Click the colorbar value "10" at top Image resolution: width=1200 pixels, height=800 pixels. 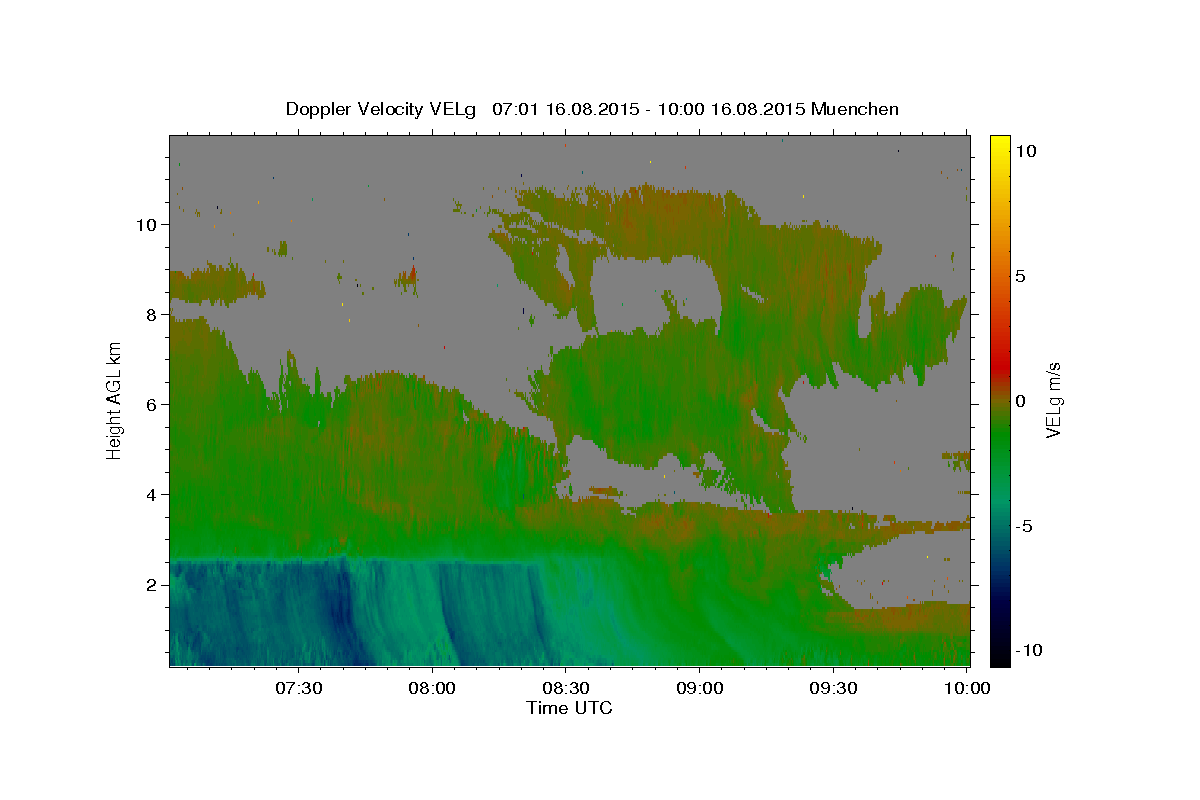[1025, 150]
